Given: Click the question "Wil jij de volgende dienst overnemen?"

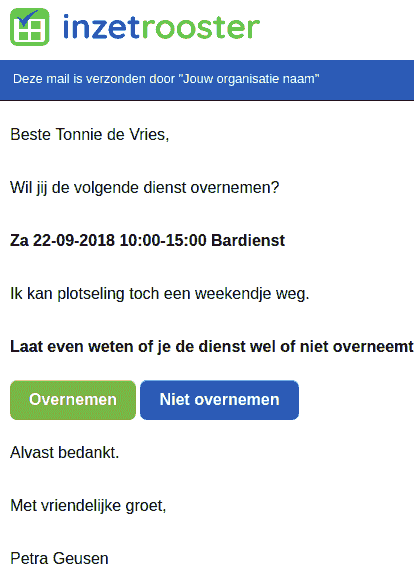Looking at the screenshot, I should coord(144,188).
